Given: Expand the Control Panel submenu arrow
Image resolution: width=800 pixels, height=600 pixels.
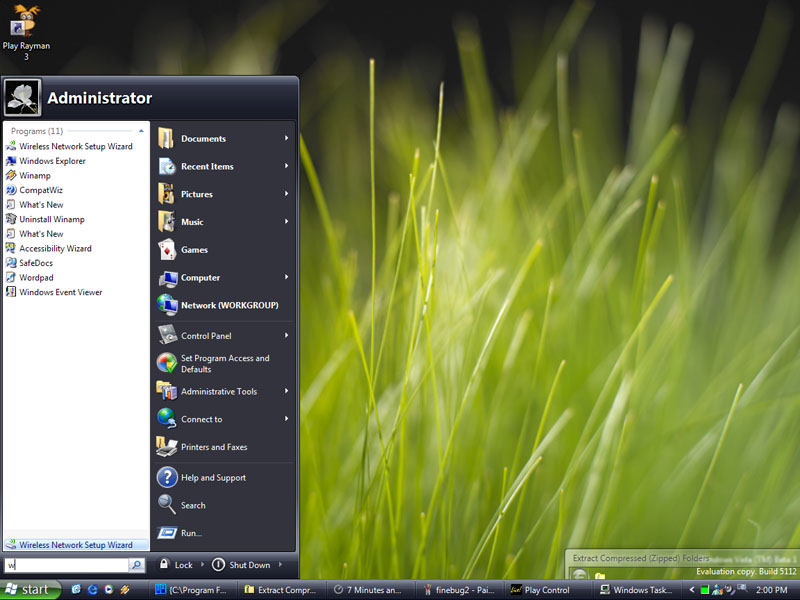Looking at the screenshot, I should point(286,335).
